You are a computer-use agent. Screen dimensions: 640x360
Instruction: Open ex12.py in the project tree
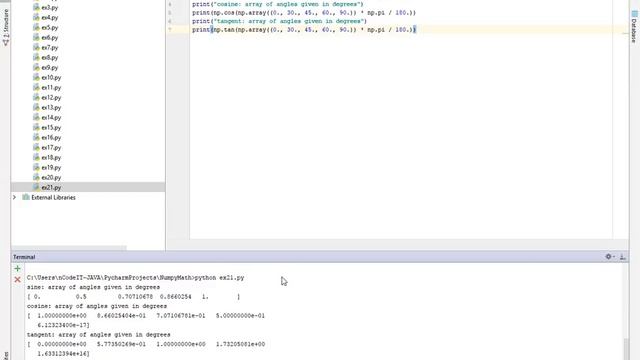point(51,98)
